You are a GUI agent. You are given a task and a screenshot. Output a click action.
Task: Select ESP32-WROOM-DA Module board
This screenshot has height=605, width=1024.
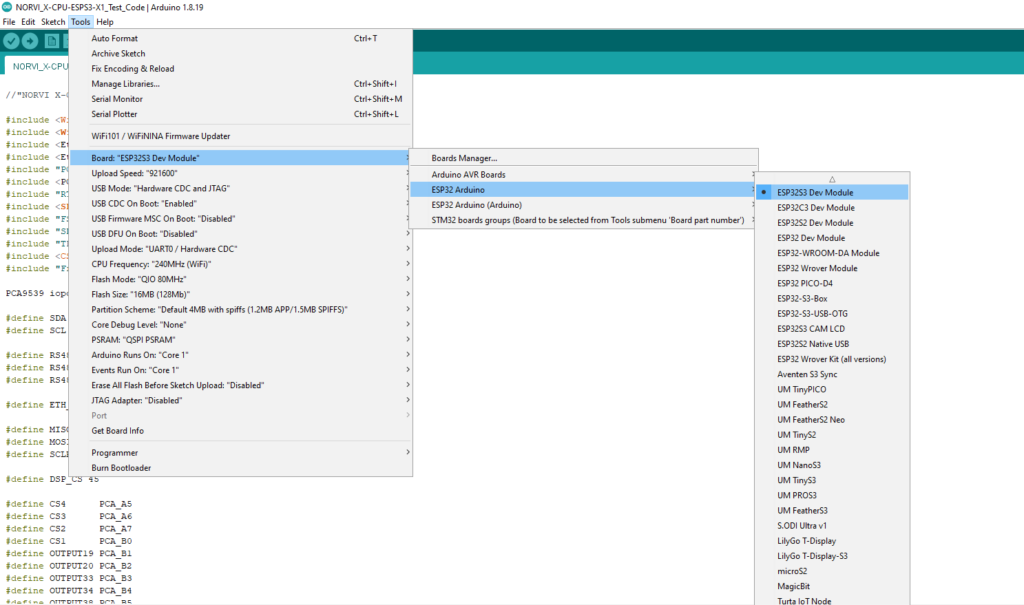click(832, 253)
